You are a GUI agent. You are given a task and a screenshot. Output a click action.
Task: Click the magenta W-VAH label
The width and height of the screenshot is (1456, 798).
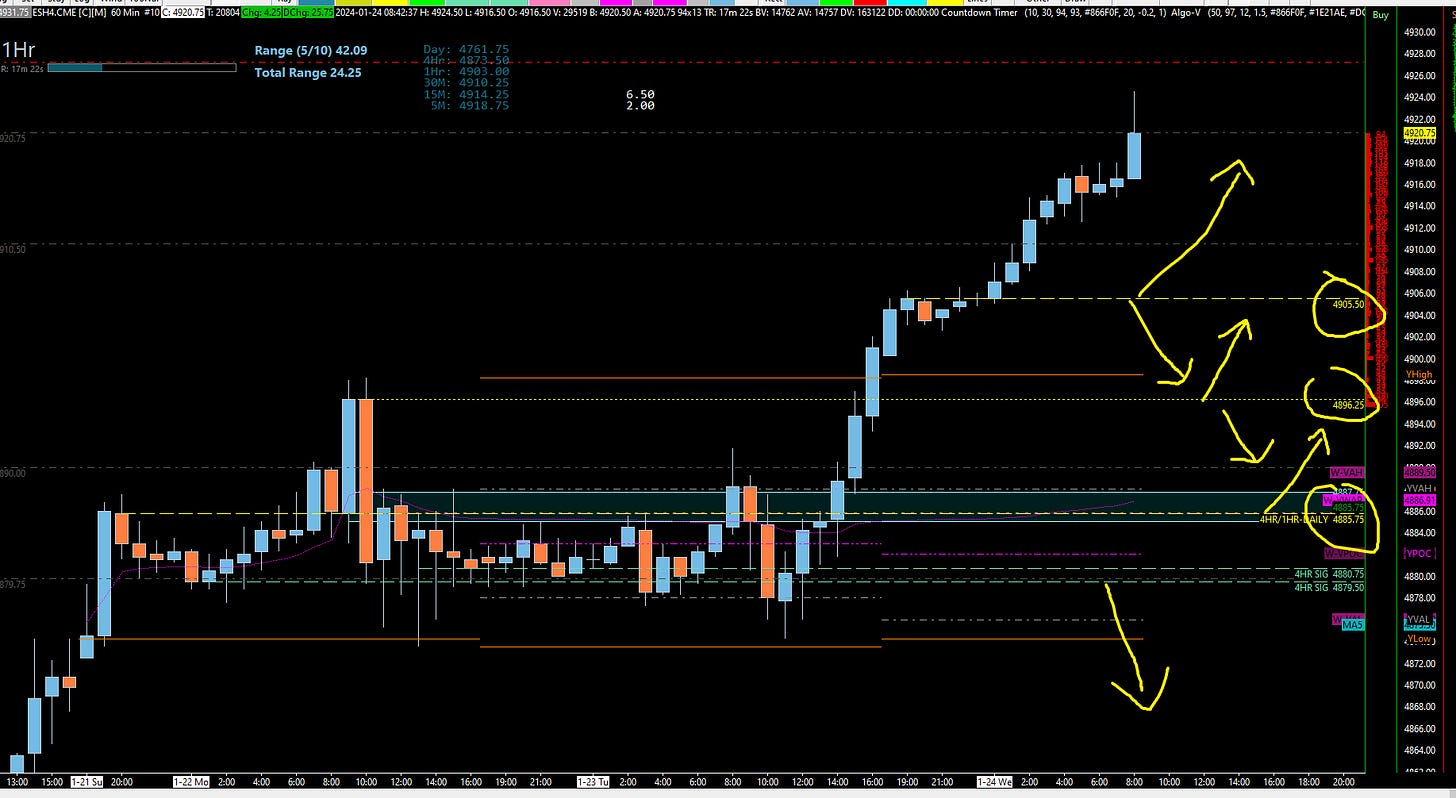pos(1346,472)
